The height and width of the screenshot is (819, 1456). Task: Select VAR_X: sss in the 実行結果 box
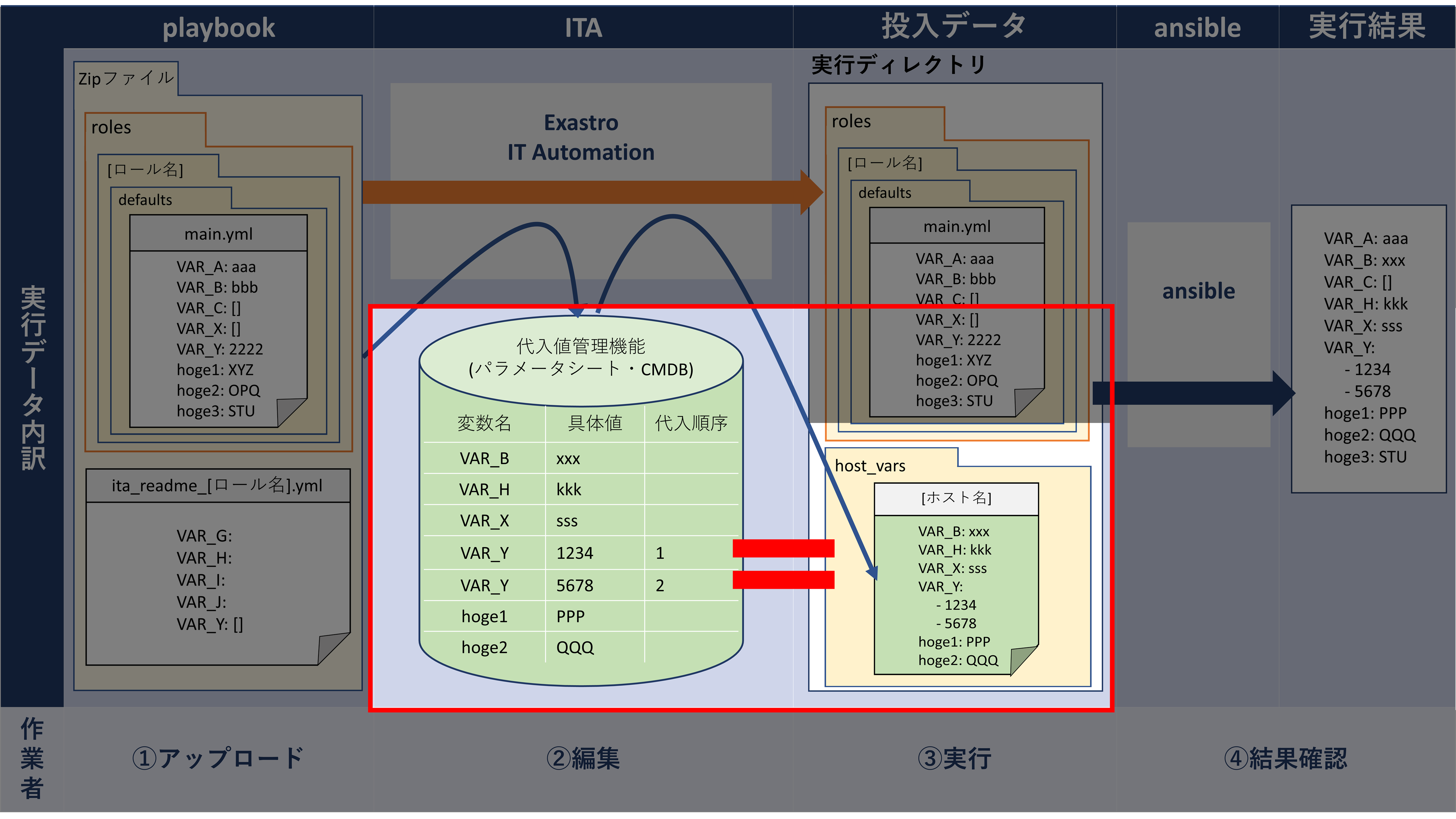click(x=1363, y=325)
